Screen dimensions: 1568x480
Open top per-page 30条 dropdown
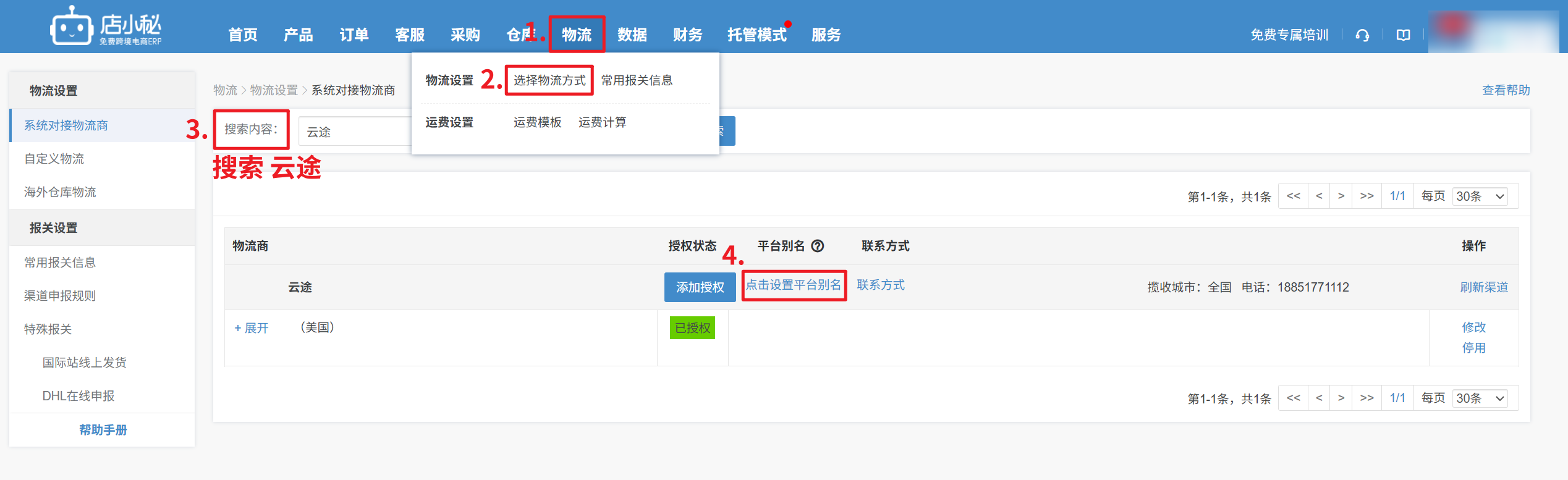point(1480,196)
